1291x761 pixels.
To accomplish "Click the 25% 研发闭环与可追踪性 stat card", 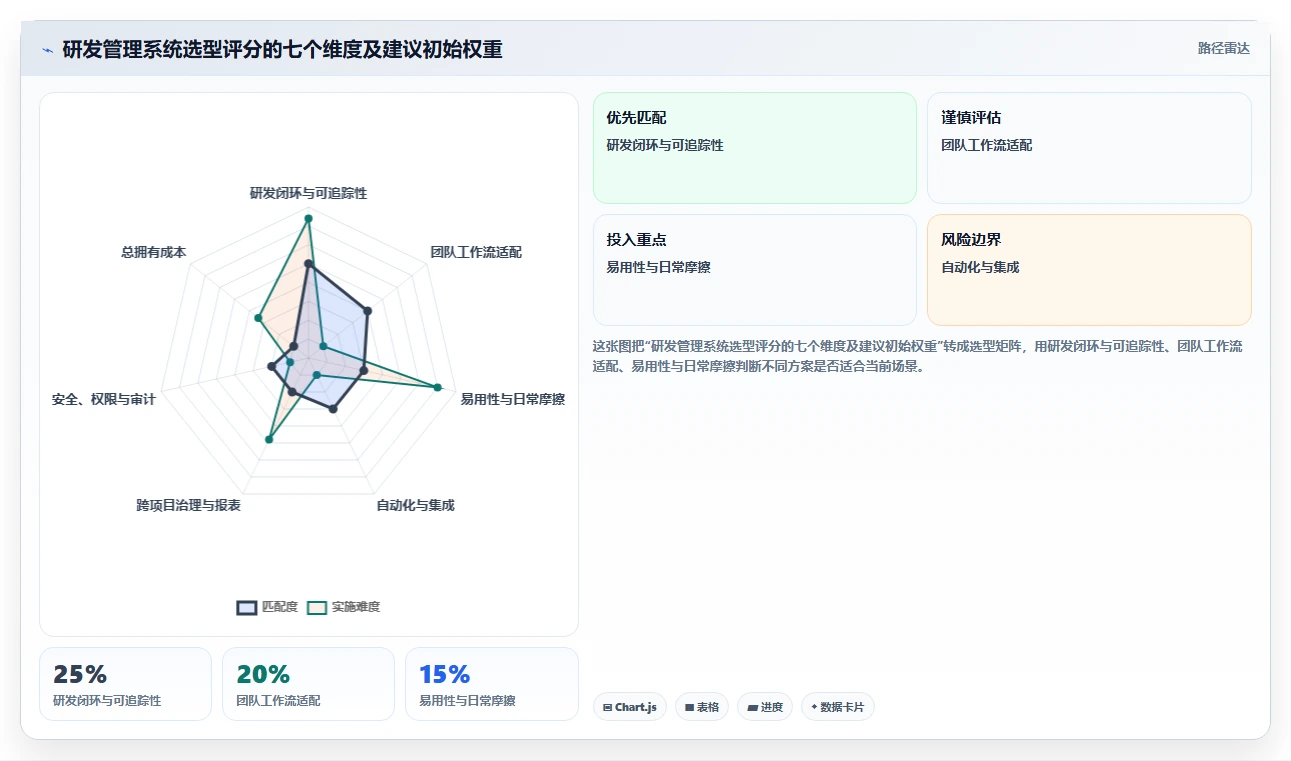I will (x=125, y=684).
